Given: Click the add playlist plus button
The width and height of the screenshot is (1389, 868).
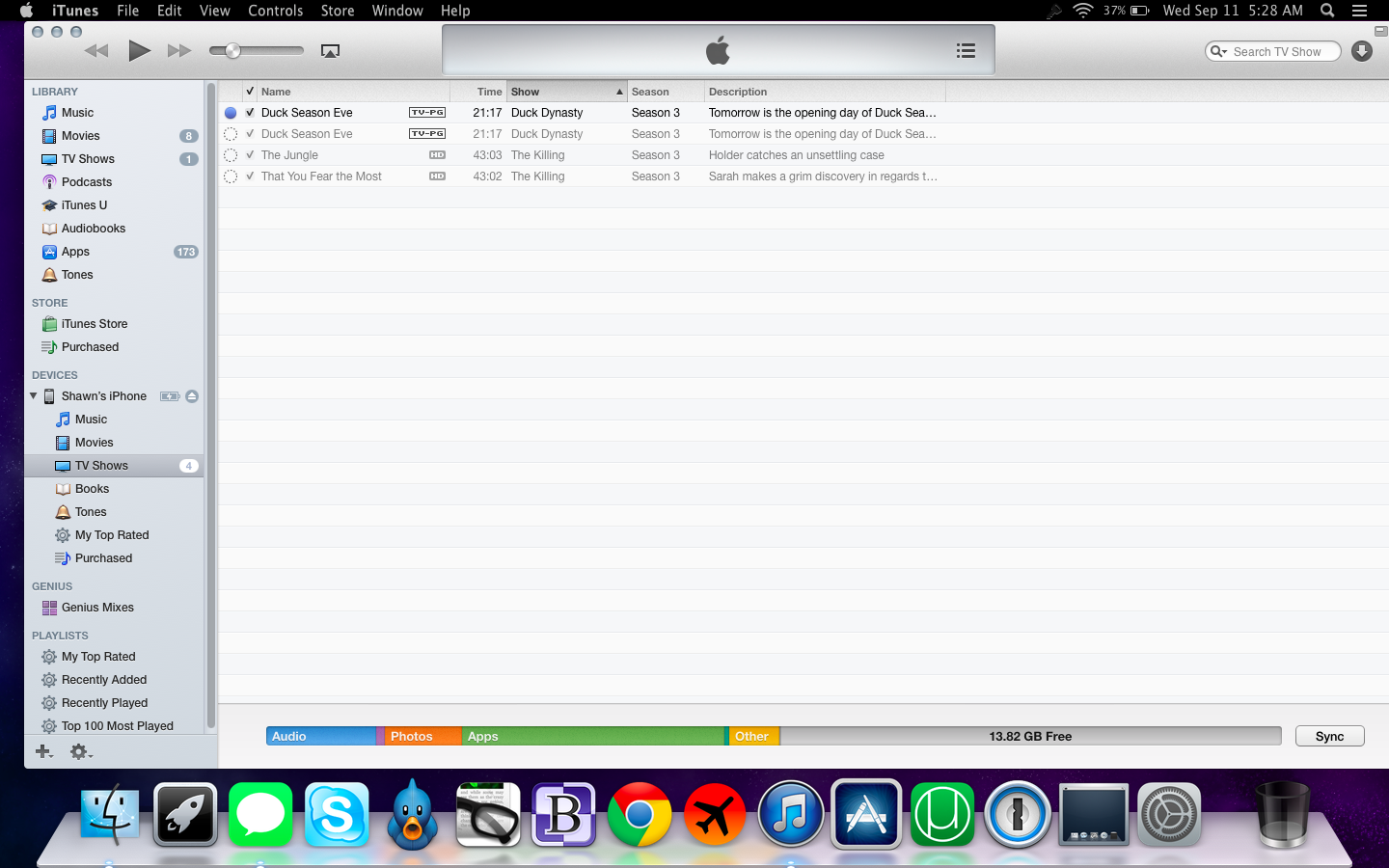Looking at the screenshot, I should [43, 751].
